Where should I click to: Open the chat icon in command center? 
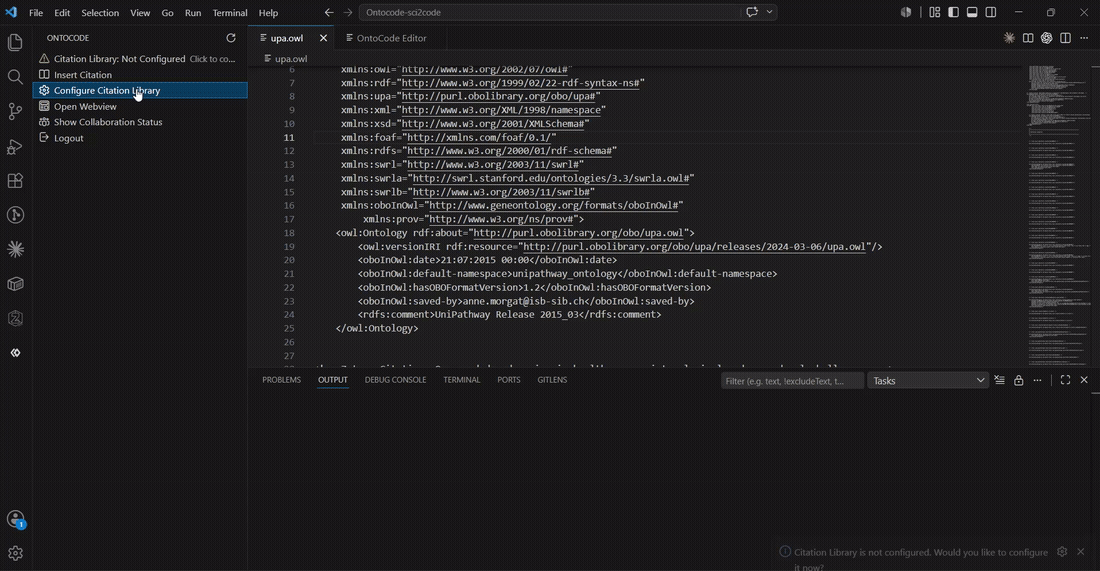(x=752, y=12)
